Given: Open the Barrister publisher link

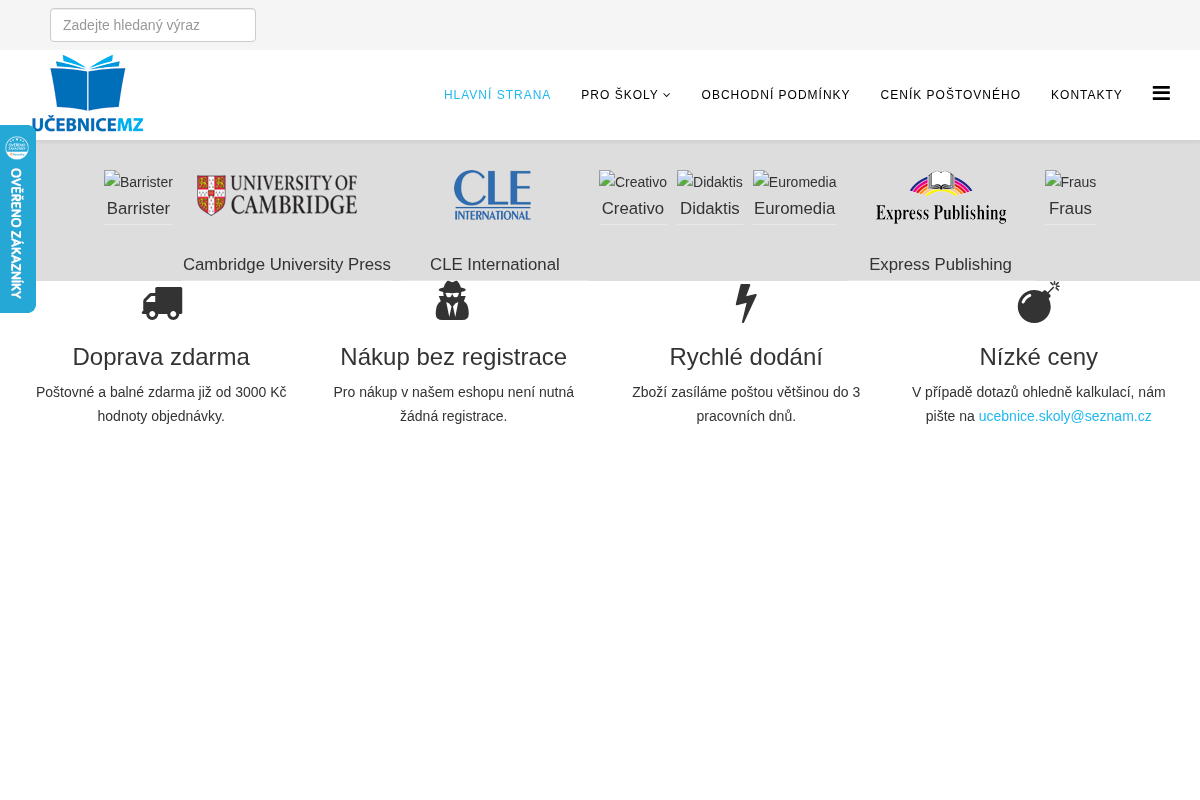Looking at the screenshot, I should click(138, 197).
